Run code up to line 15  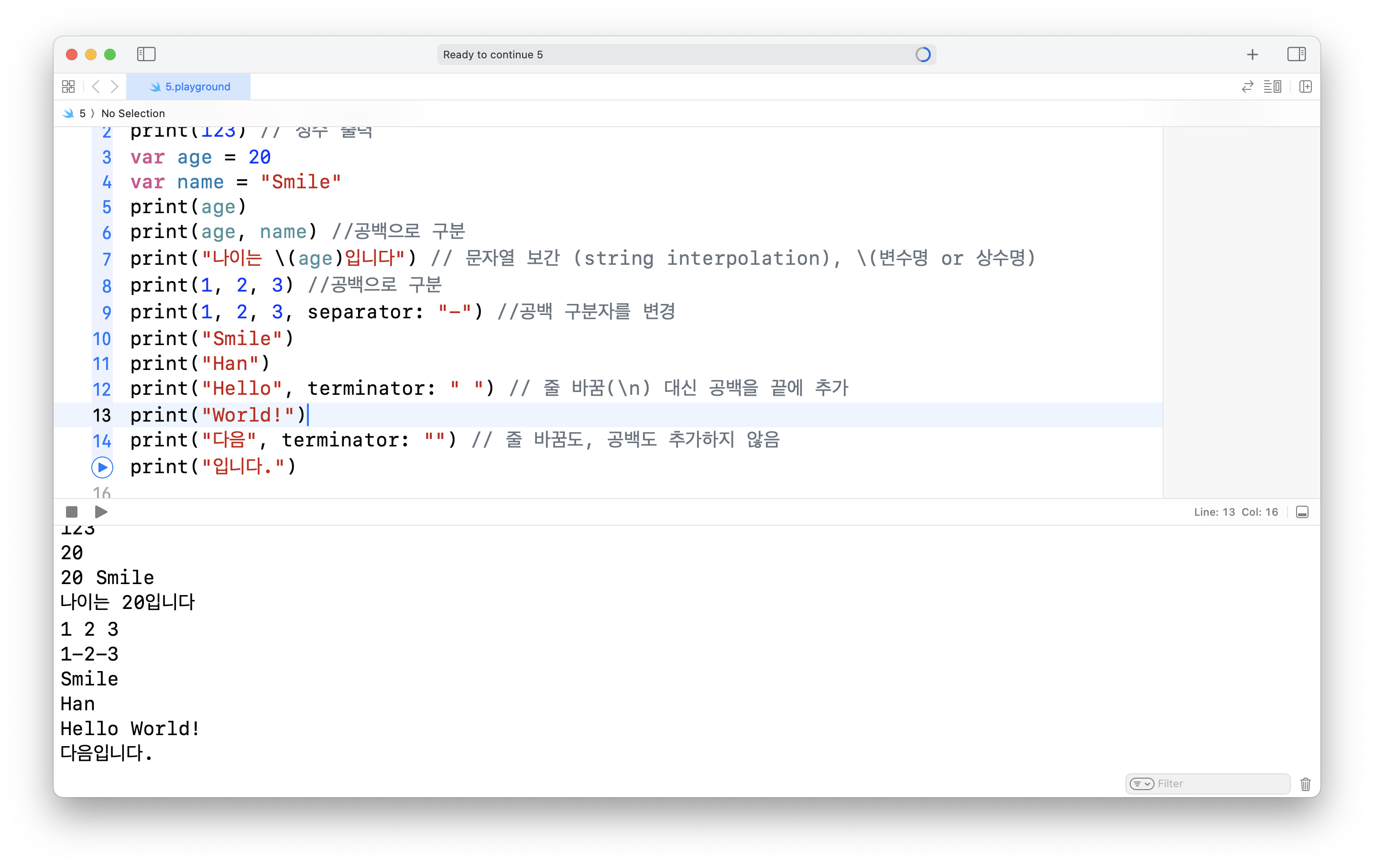(102, 467)
